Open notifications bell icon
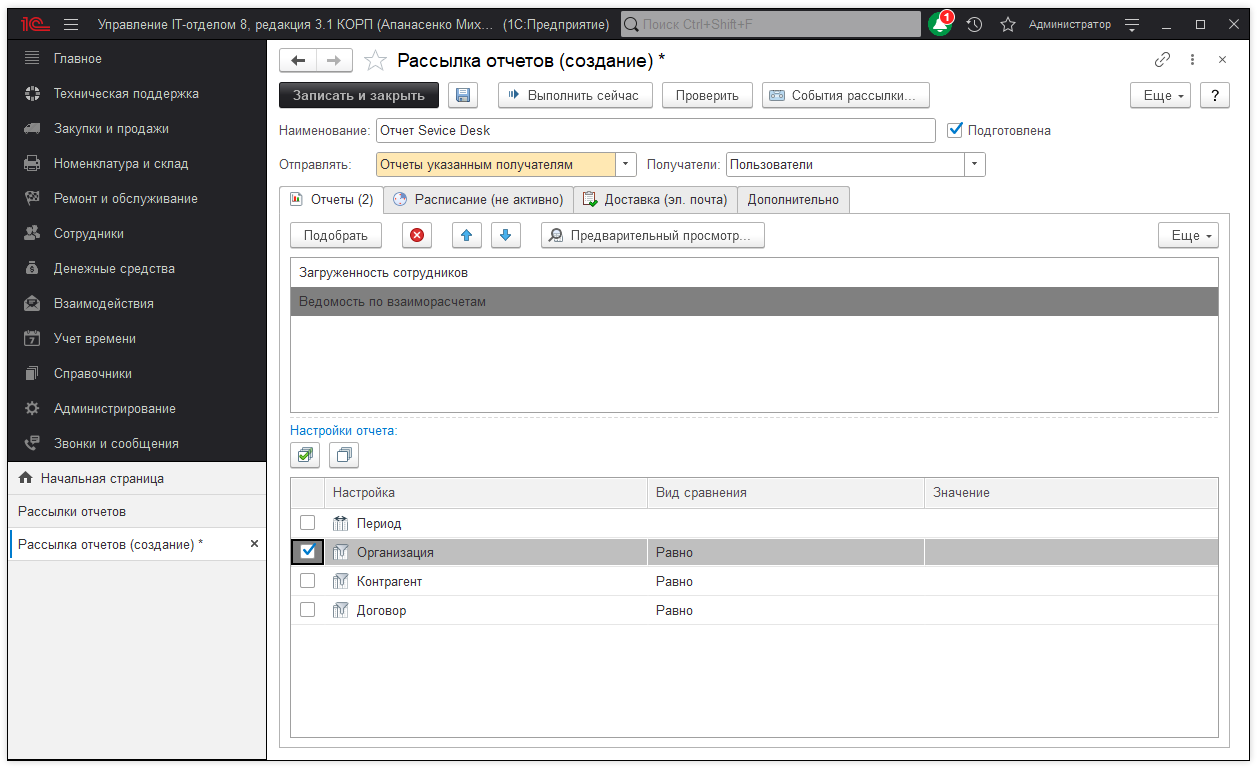This screenshot has height=768, width=1257. [x=940, y=24]
